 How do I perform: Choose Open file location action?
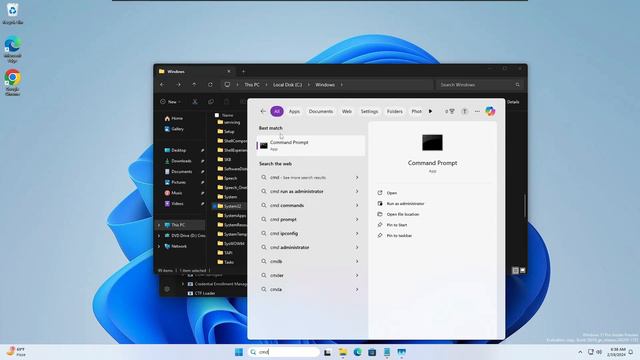pos(402,214)
